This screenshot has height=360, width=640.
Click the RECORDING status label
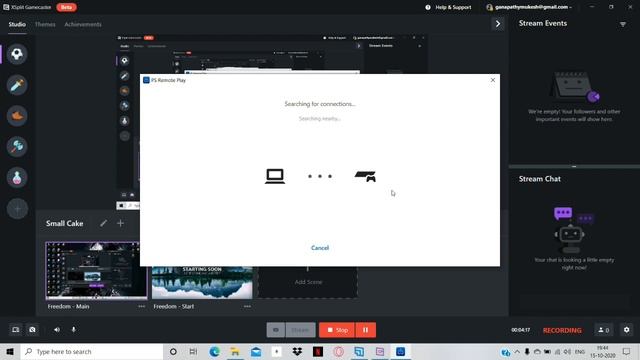(x=562, y=330)
